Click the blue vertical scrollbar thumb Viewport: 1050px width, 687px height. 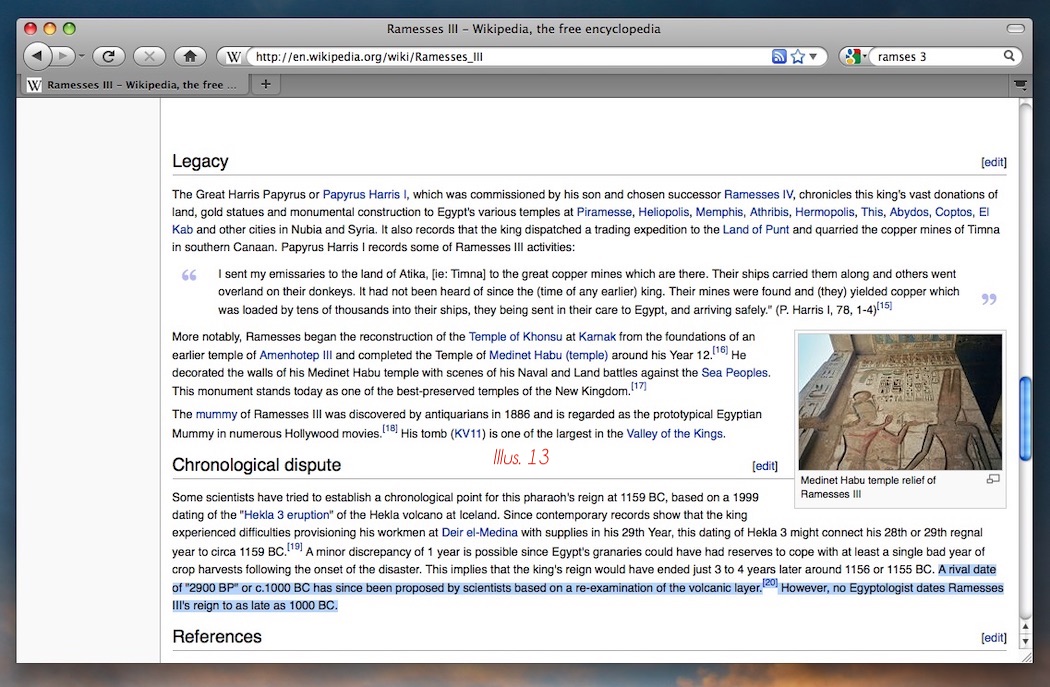(1025, 419)
